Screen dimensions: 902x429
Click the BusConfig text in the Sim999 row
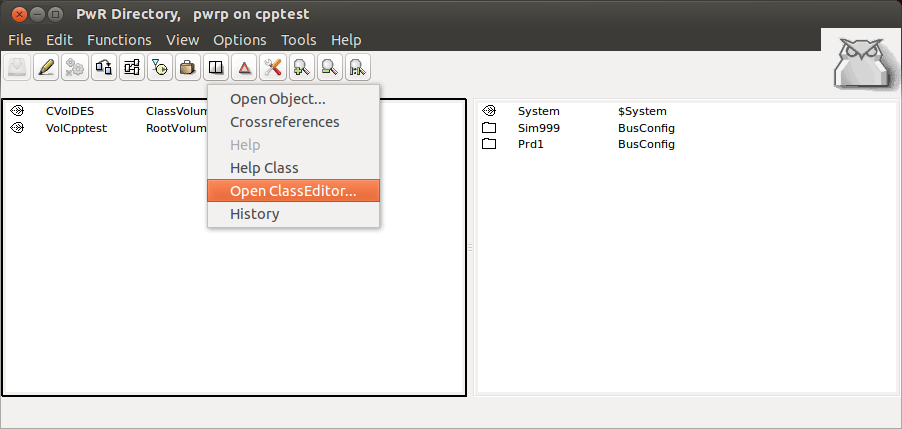pos(647,128)
